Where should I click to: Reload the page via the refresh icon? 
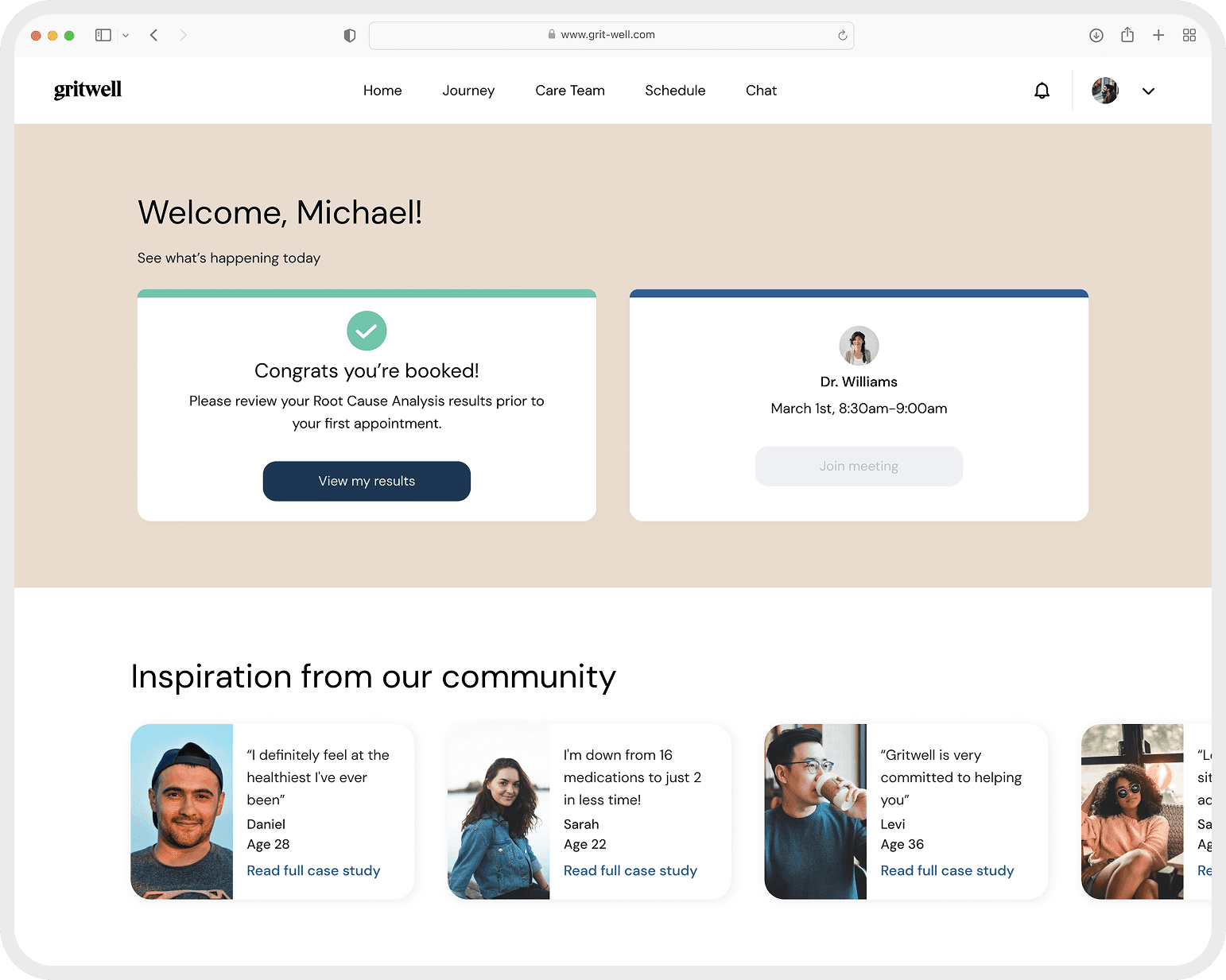[841, 35]
